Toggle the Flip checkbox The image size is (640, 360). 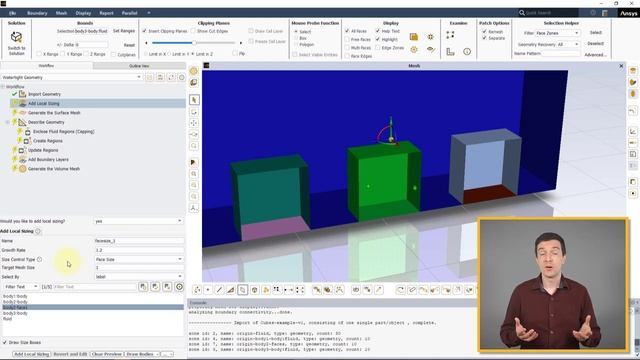pyautogui.click(x=235, y=53)
